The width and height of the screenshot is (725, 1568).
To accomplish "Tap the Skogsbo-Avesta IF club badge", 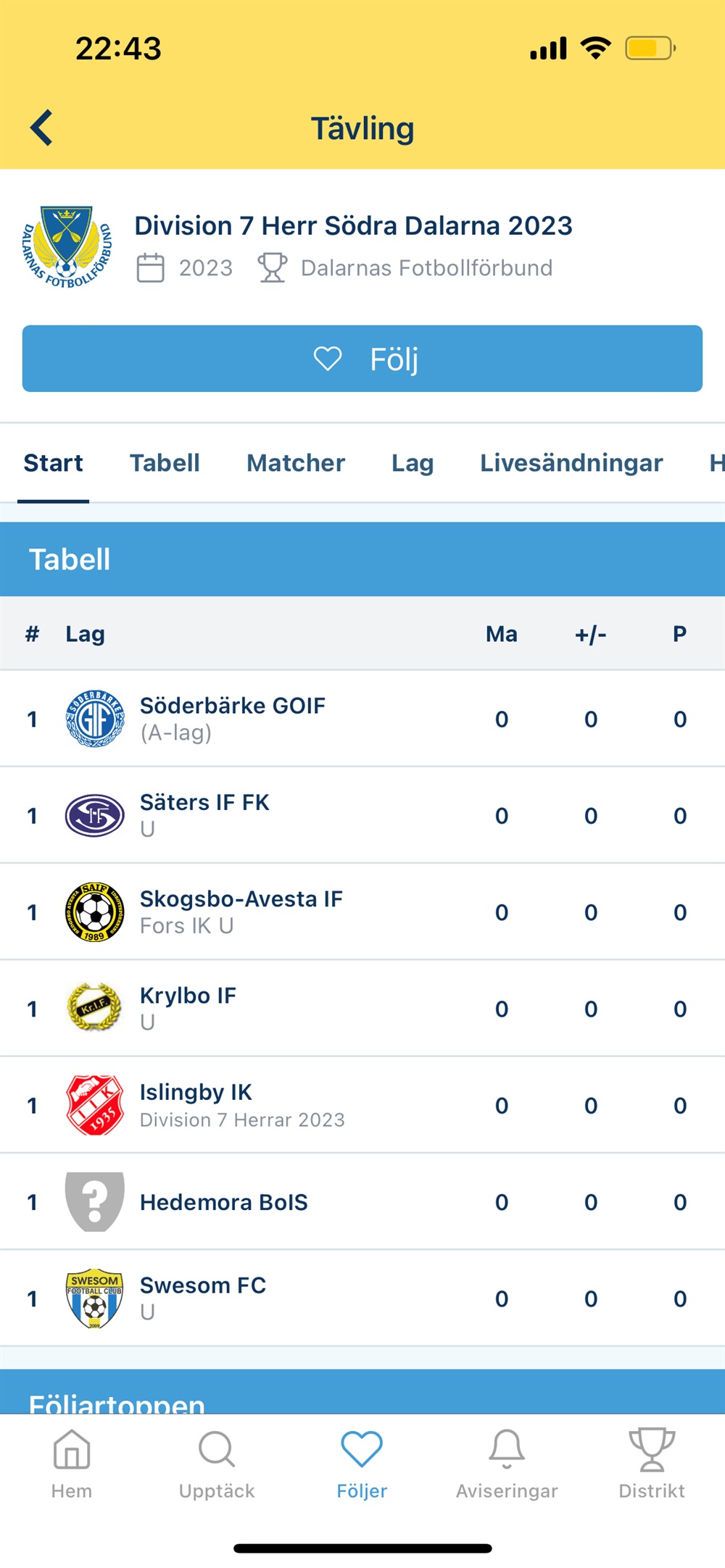I will [x=95, y=912].
